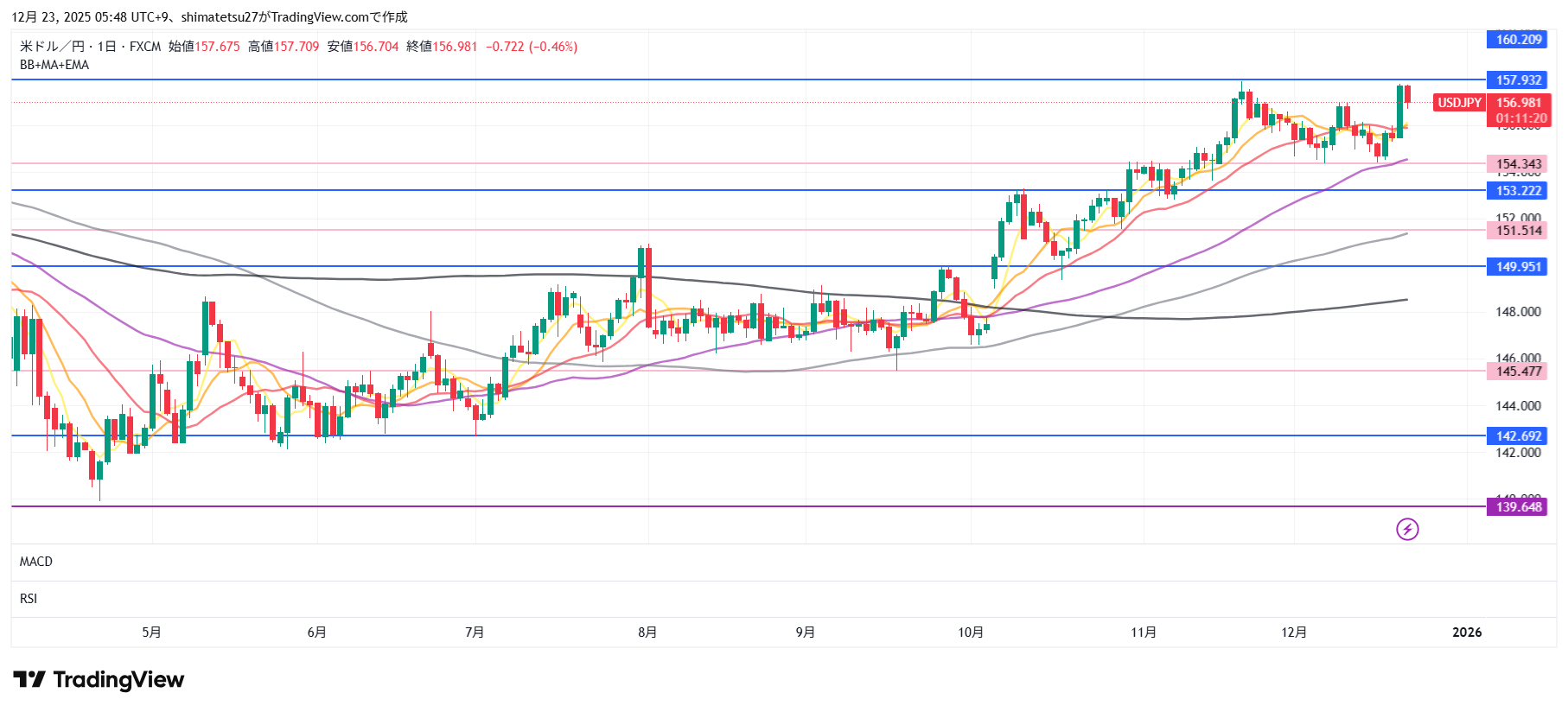This screenshot has height=712, width=1568.
Task: Click the BB+MA+EMA indicator label
Action: coord(54,65)
